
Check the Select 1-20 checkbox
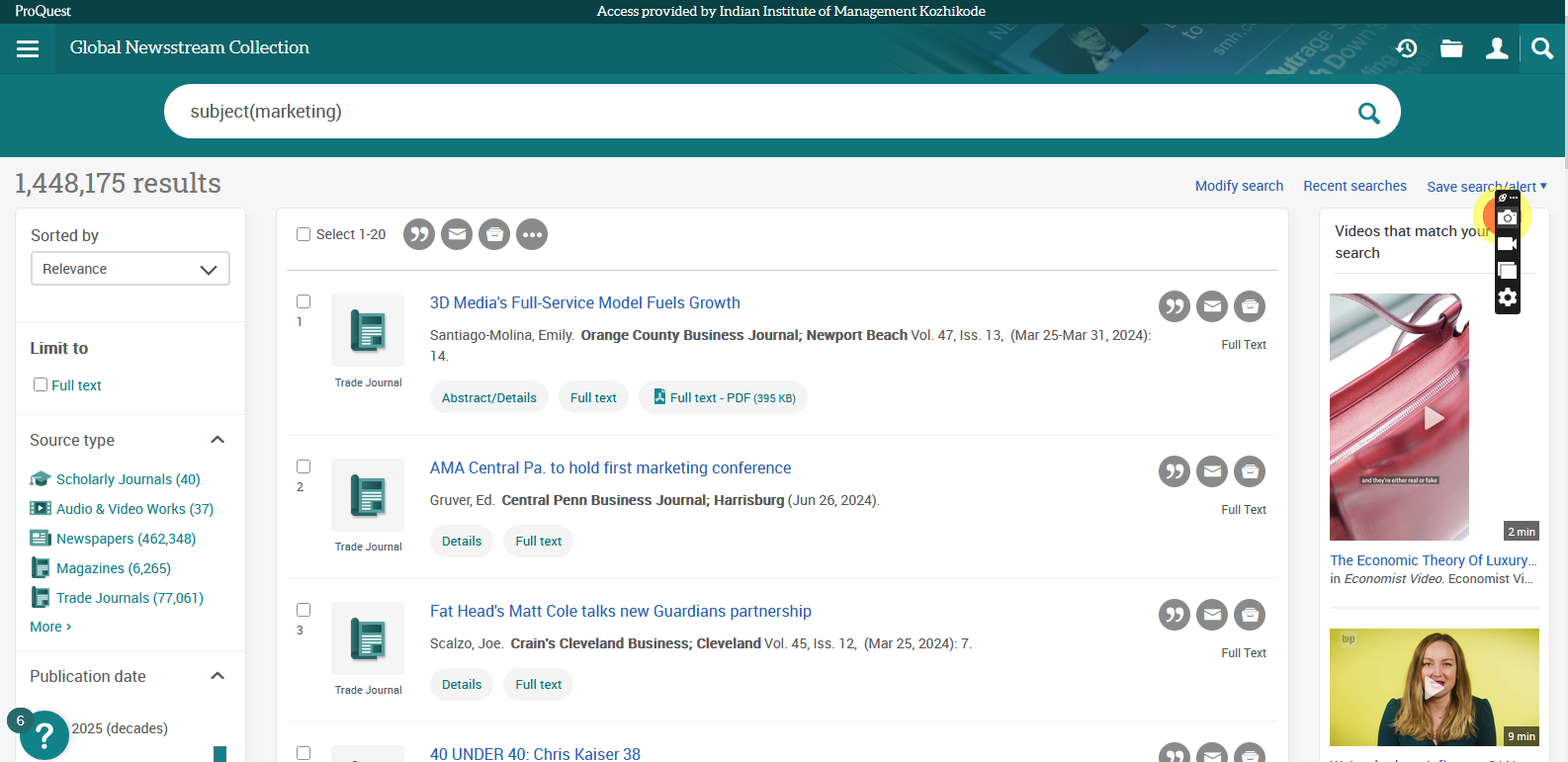tap(304, 234)
